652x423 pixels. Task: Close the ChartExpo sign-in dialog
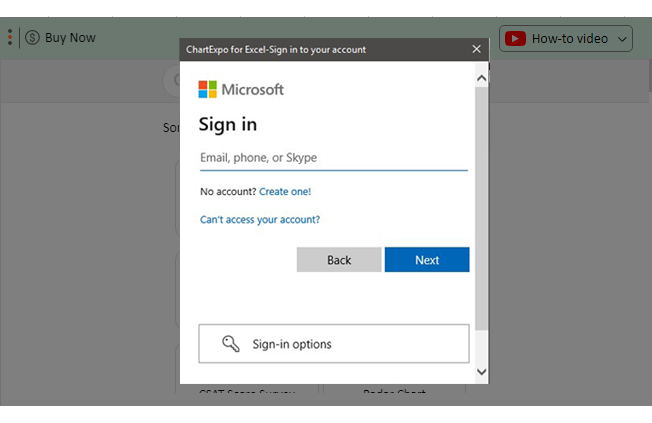[x=477, y=49]
